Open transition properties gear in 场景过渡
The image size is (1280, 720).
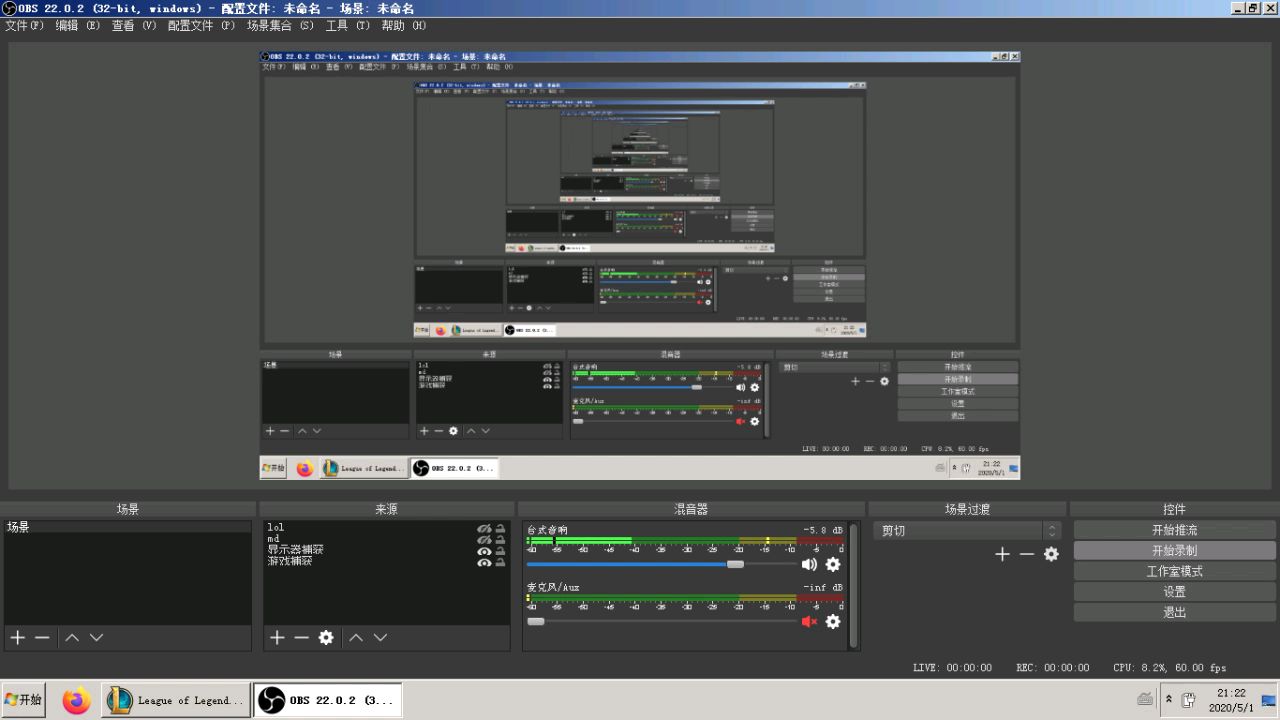1051,554
